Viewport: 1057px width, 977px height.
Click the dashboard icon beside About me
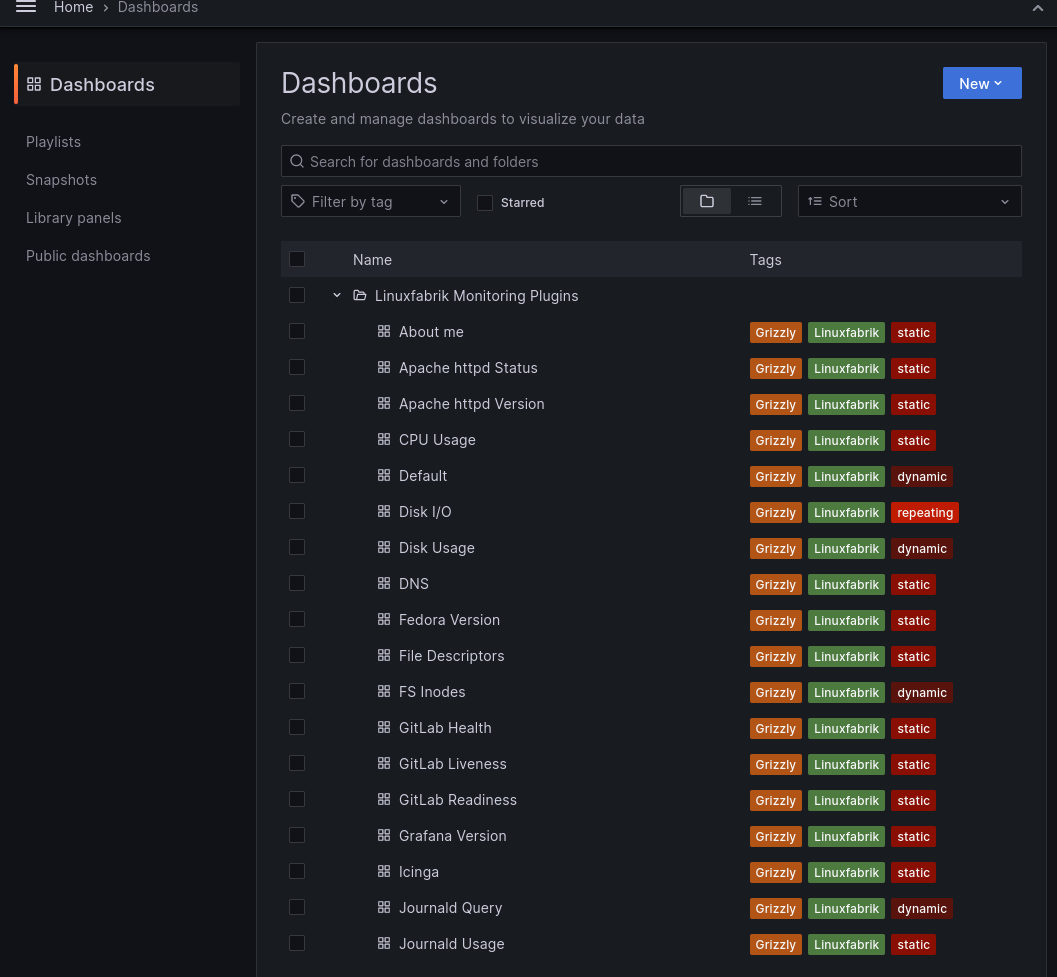click(x=384, y=331)
